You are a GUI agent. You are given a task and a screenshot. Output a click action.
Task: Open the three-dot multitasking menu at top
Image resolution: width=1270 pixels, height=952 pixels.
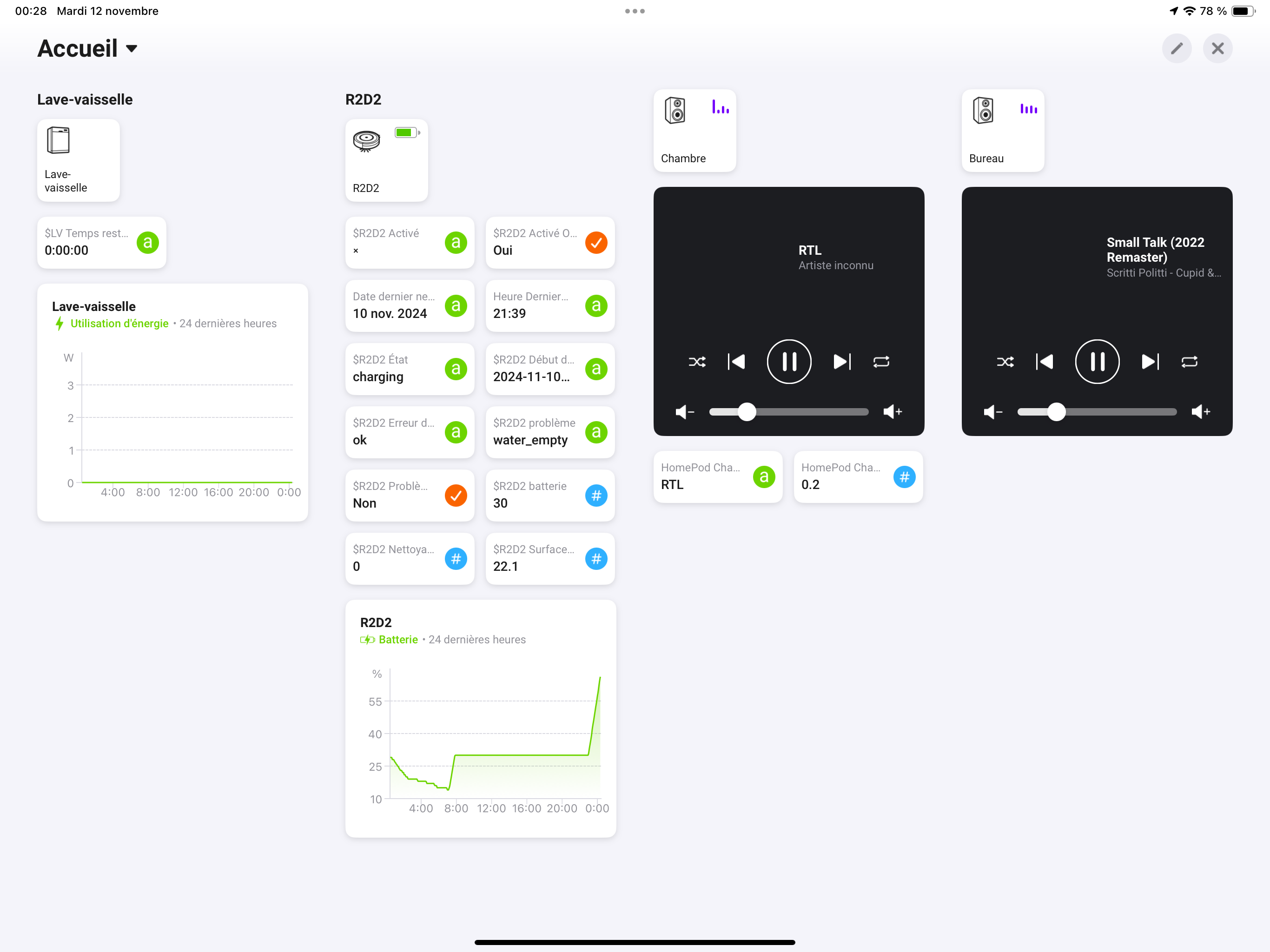[x=635, y=11]
